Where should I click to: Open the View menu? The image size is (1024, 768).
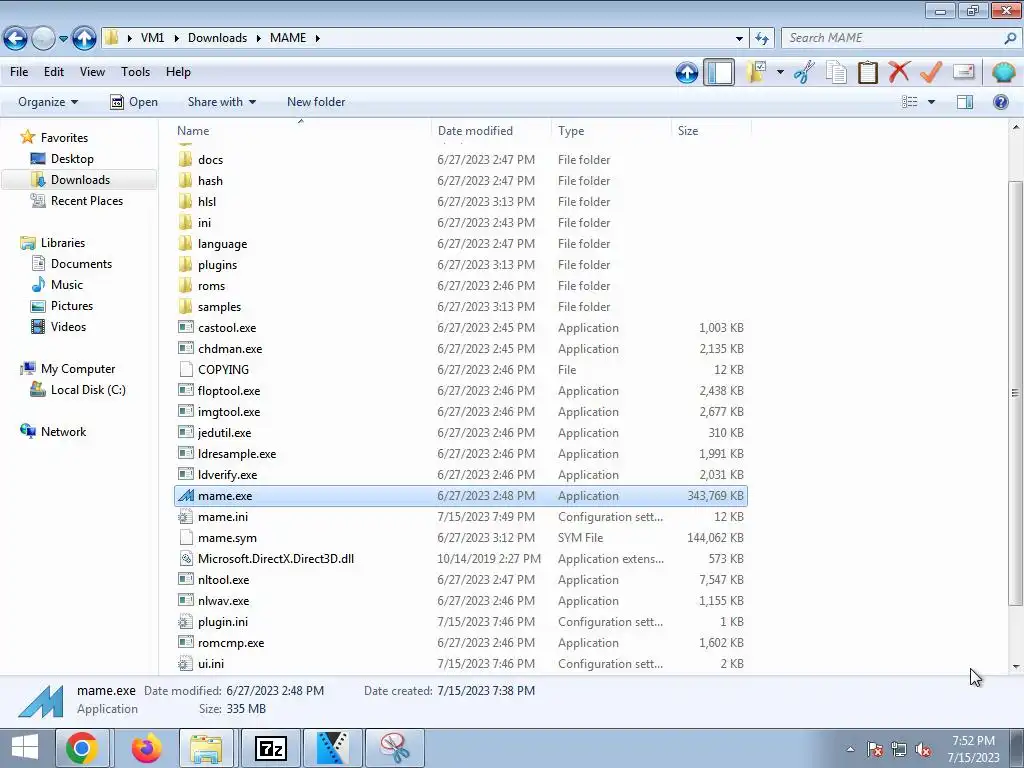(92, 72)
